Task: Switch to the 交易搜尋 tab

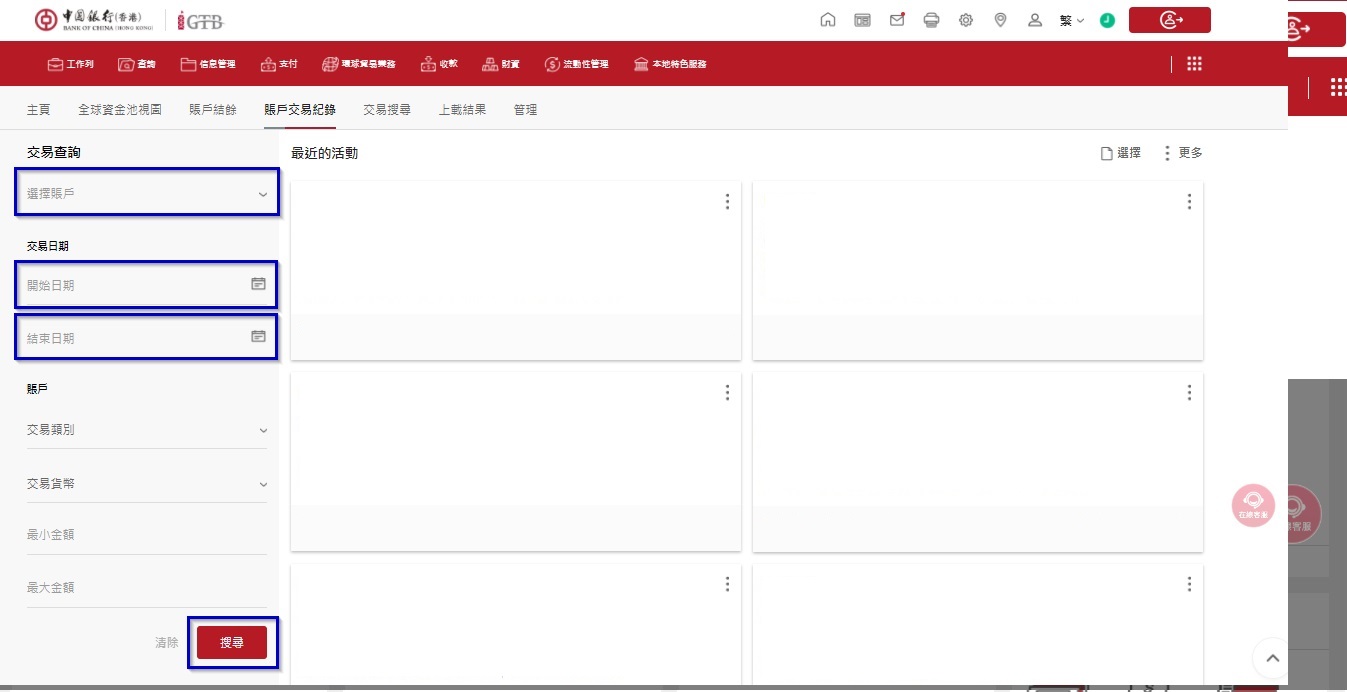Action: pyautogui.click(x=387, y=110)
